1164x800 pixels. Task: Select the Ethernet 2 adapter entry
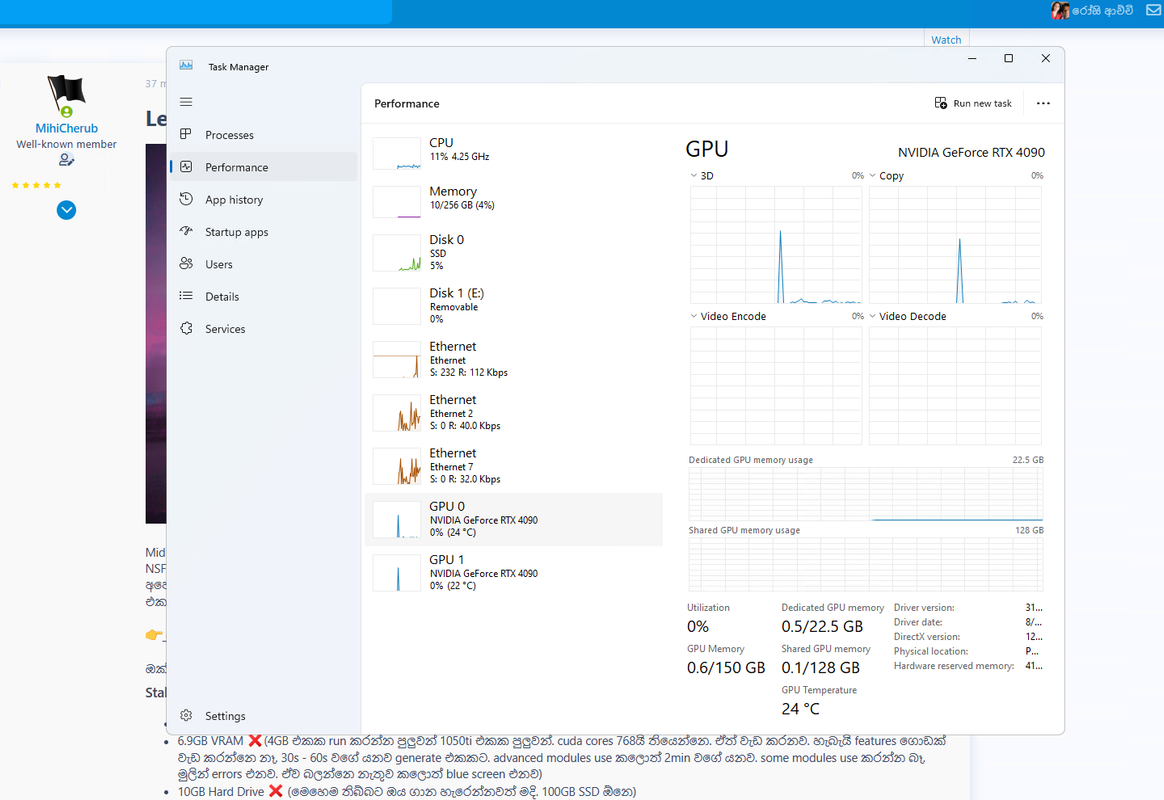point(514,413)
